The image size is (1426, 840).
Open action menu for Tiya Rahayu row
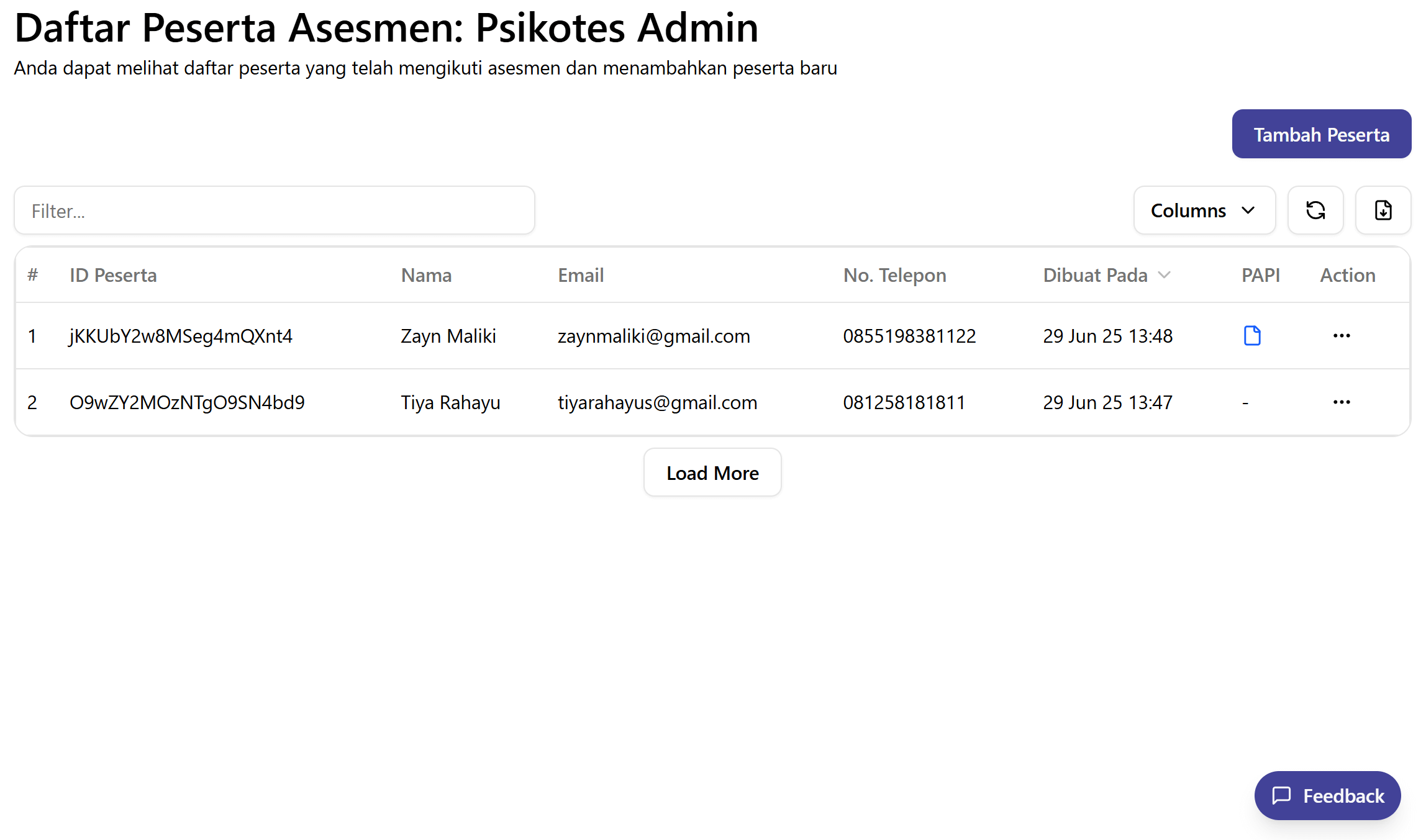1342,402
